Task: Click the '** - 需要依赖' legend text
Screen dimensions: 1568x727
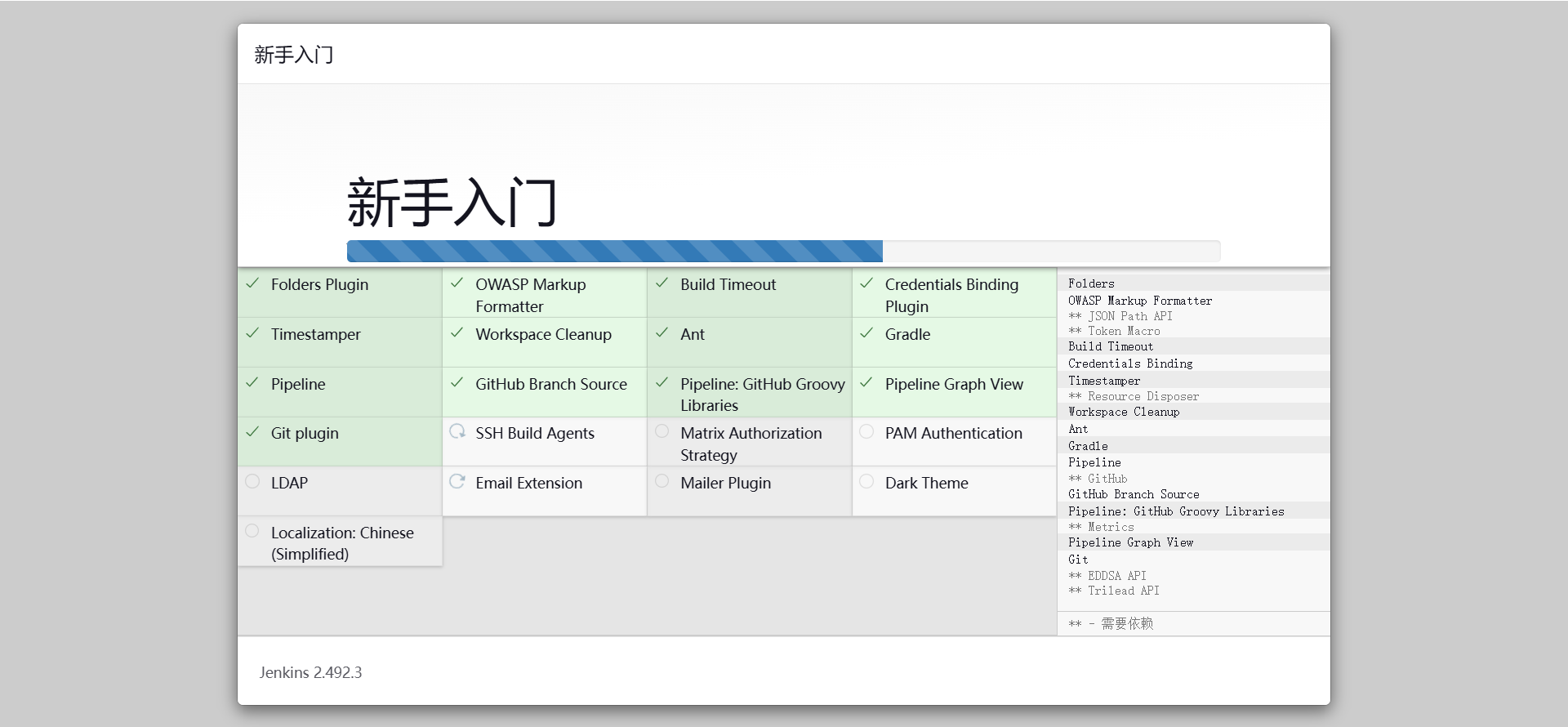Action: tap(1111, 623)
